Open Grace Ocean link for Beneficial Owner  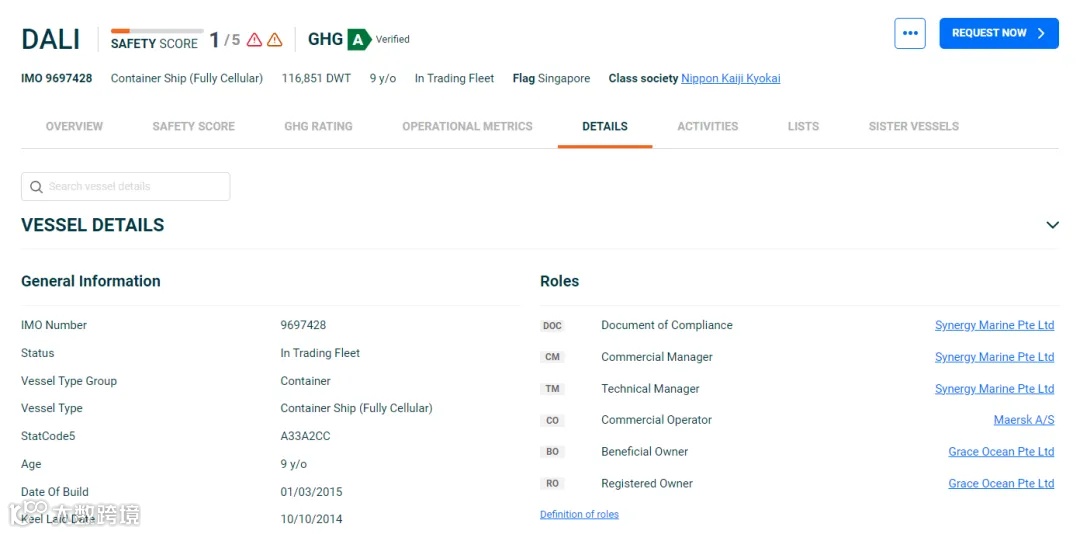[x=1001, y=451]
